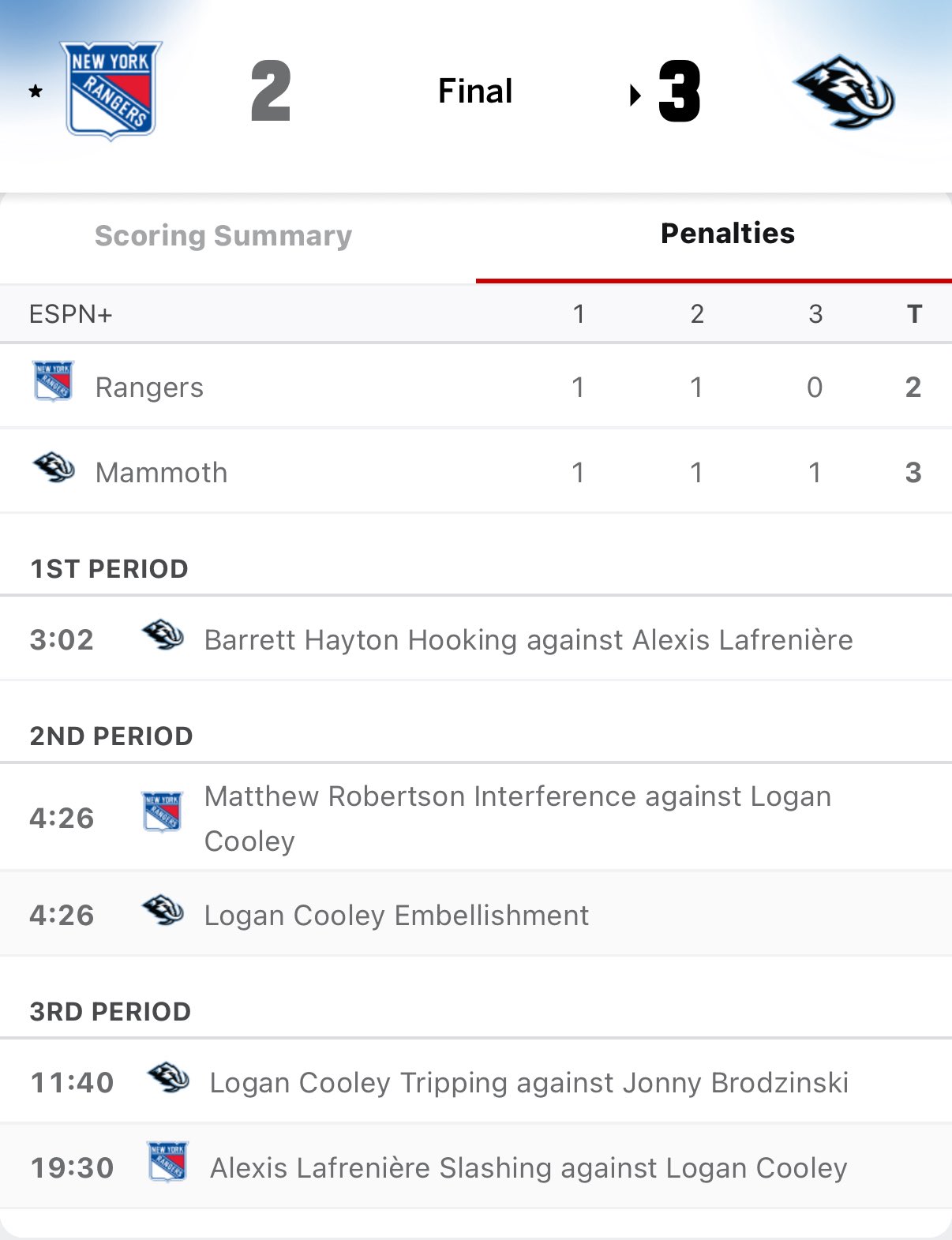Open the Rangers team name link
The image size is (952, 1240).
149,388
